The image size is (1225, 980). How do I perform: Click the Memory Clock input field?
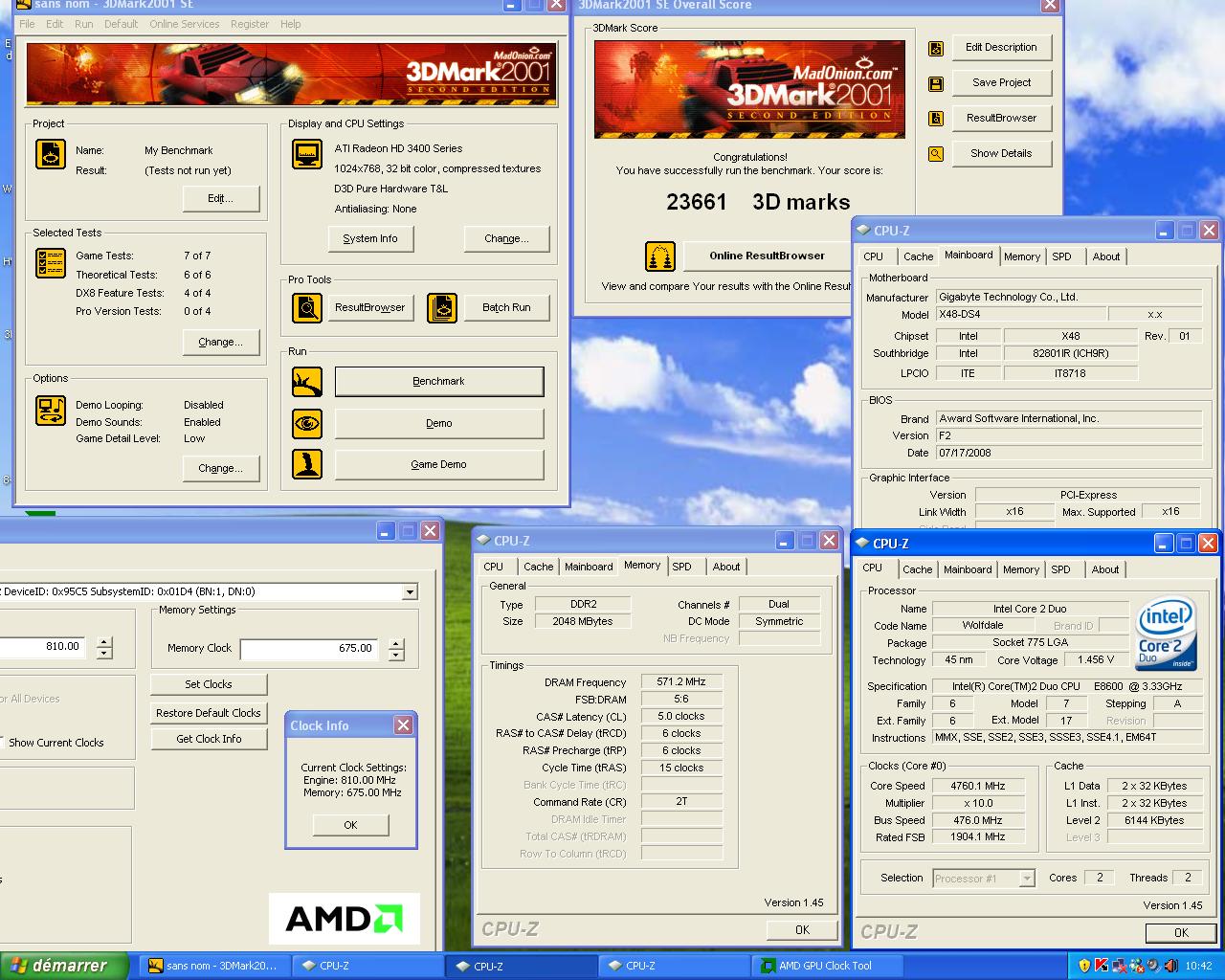(309, 649)
